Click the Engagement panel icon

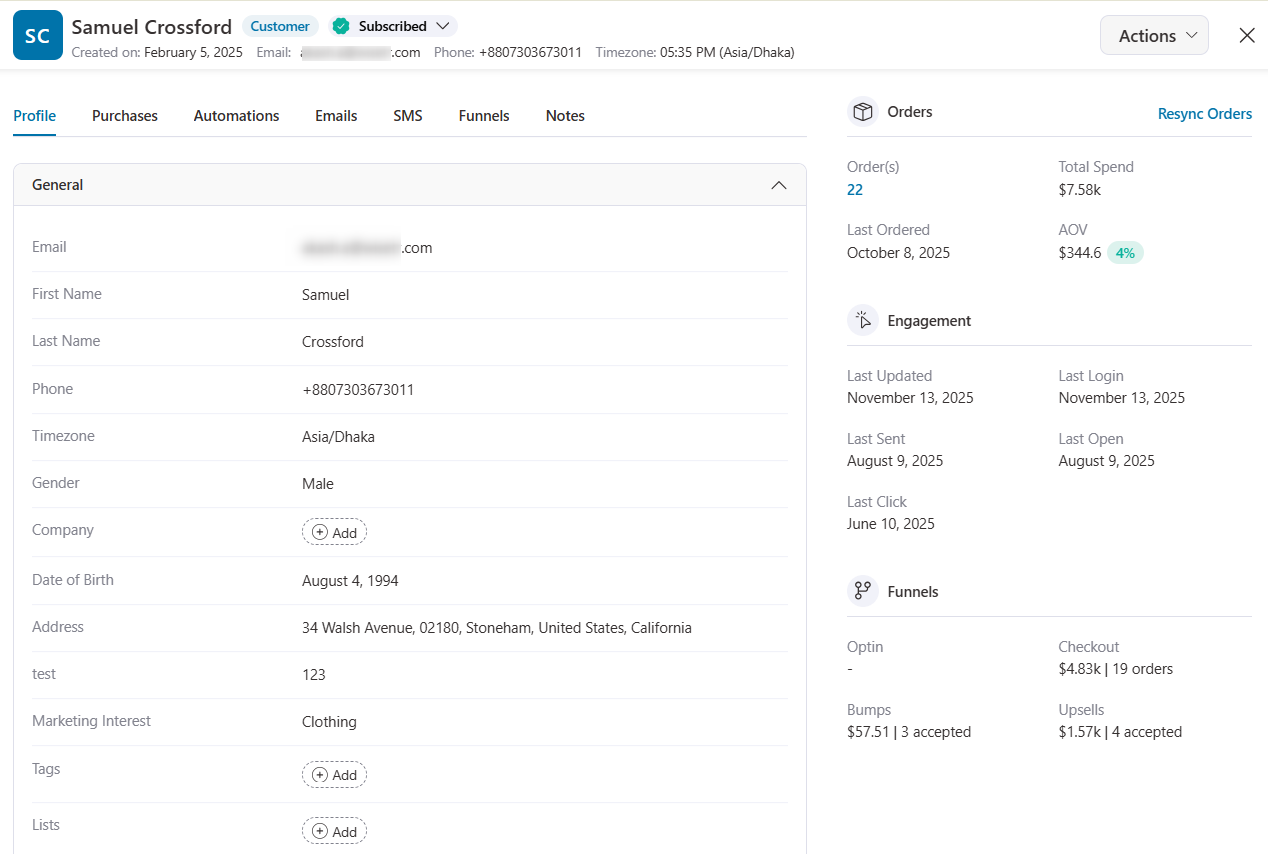tap(862, 320)
